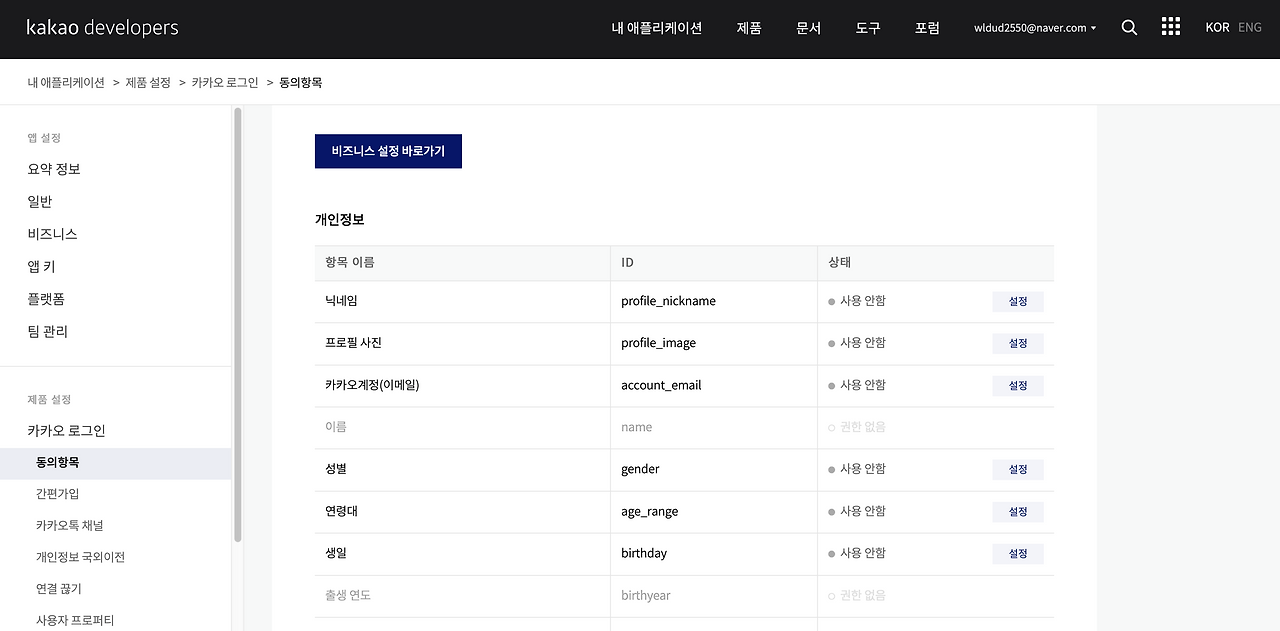Open 포럼 menu in top navigation
The width and height of the screenshot is (1280, 631).
927,28
